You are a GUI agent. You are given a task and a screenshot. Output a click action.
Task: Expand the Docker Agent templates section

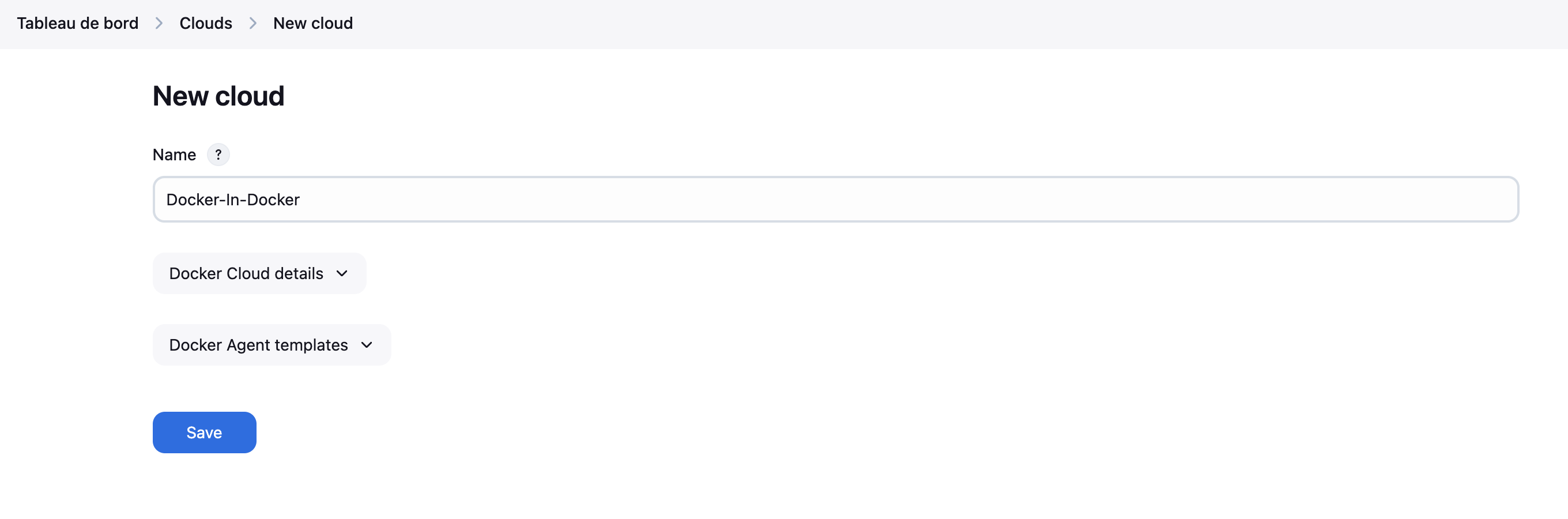coord(272,345)
